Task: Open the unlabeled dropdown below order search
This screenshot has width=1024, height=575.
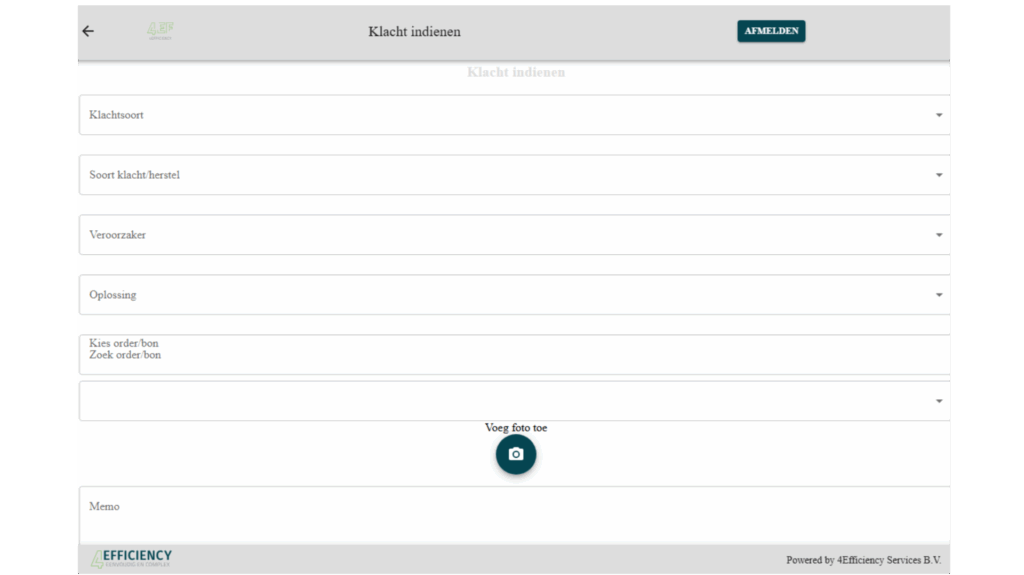Action: (x=500, y=401)
